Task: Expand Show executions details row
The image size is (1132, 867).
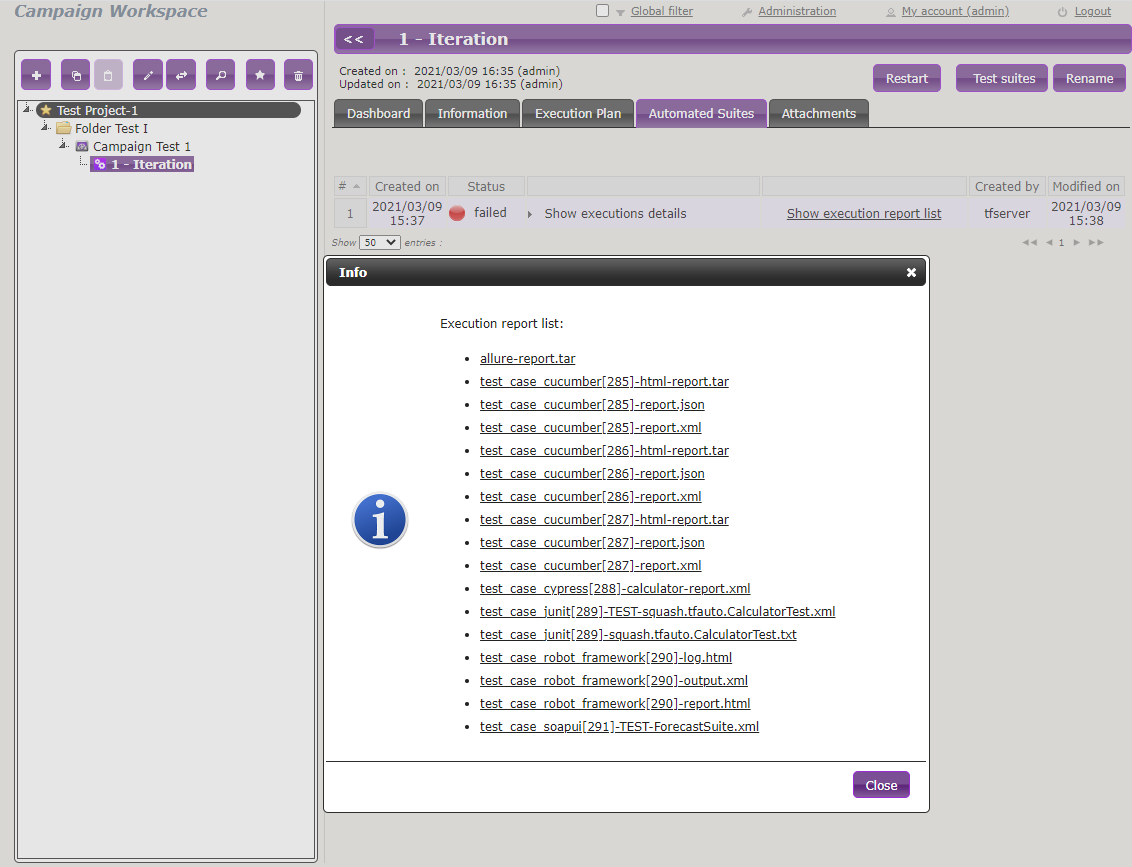Action: click(x=530, y=214)
